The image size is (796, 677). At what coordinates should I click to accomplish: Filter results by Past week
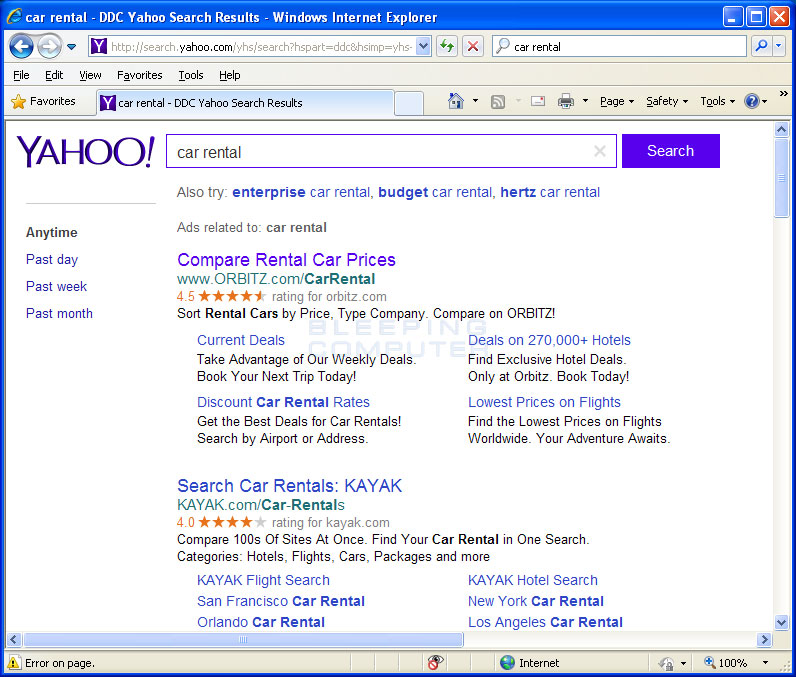tap(56, 286)
